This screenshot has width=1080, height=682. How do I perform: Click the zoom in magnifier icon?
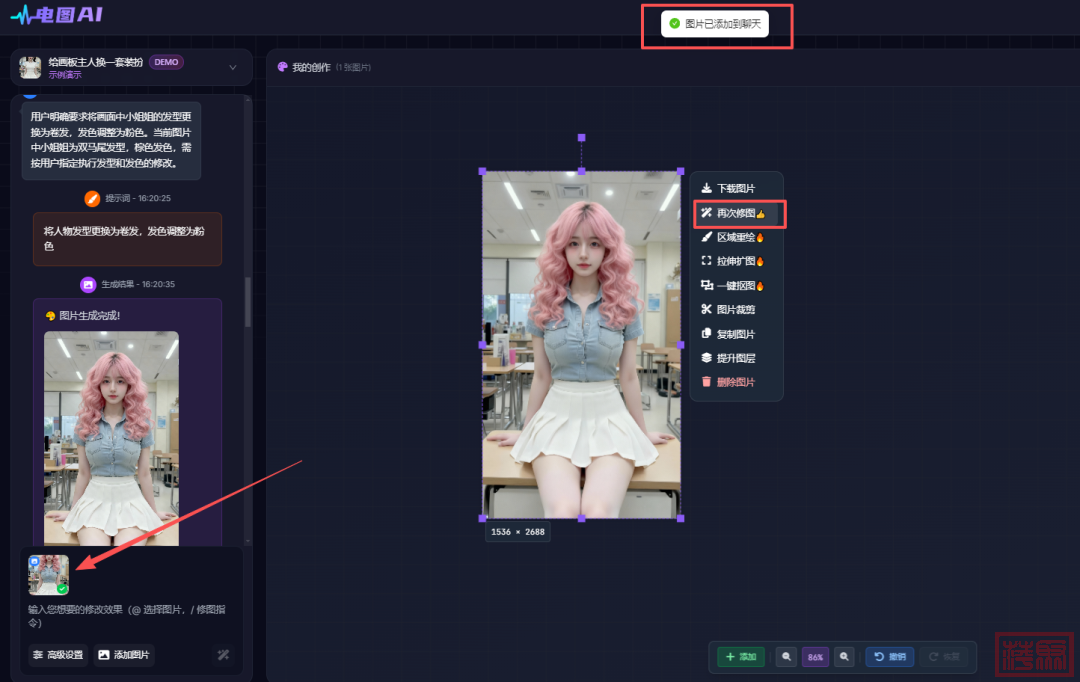coord(845,657)
